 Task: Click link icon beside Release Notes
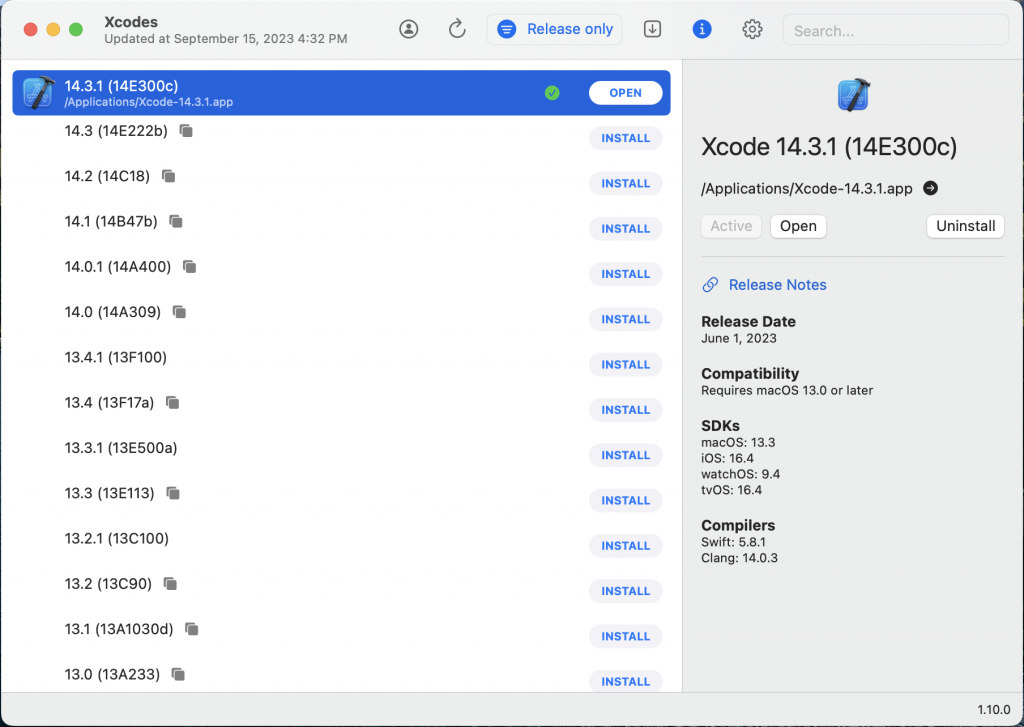coord(710,285)
